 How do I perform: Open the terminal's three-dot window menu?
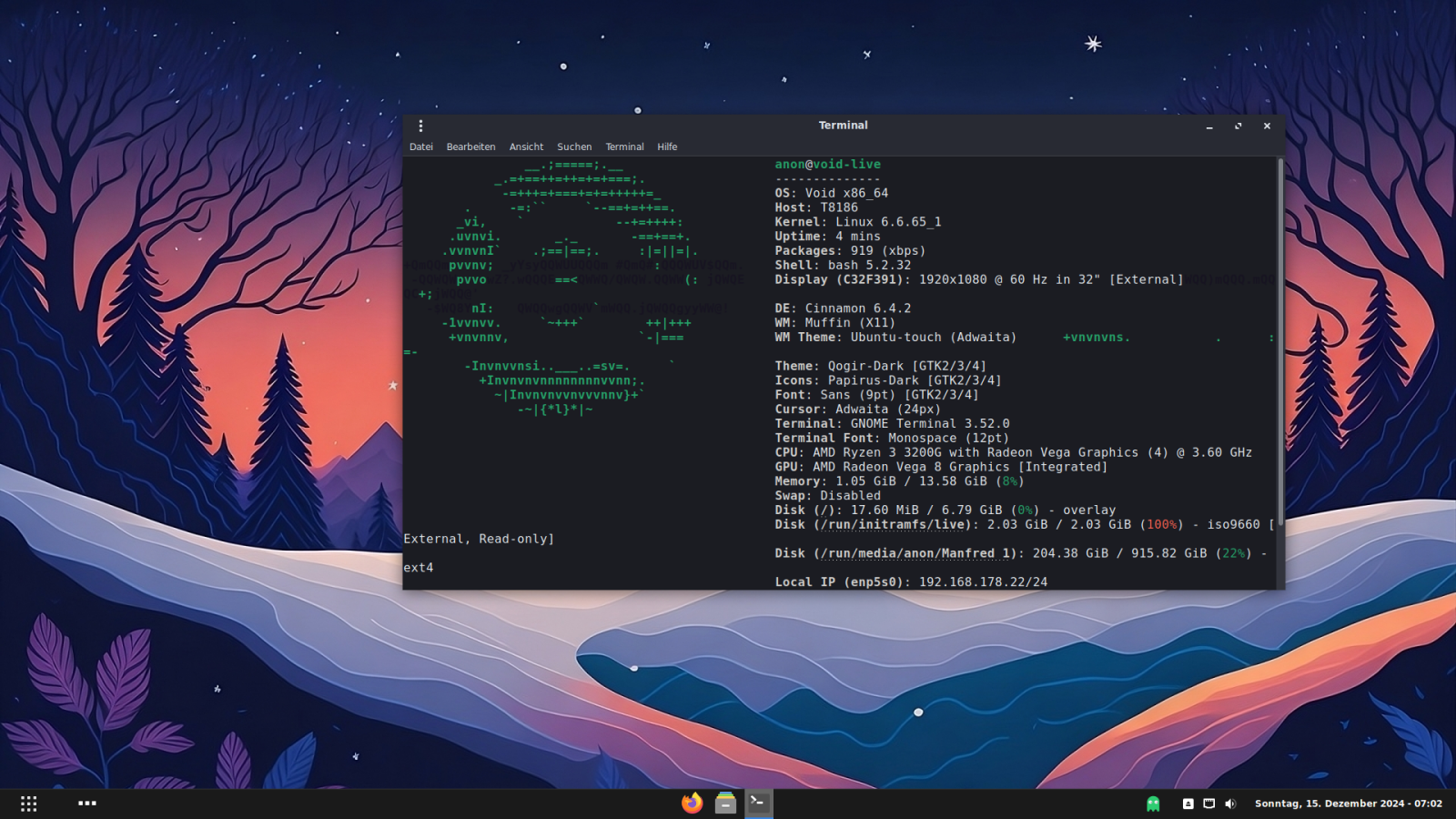point(420,126)
